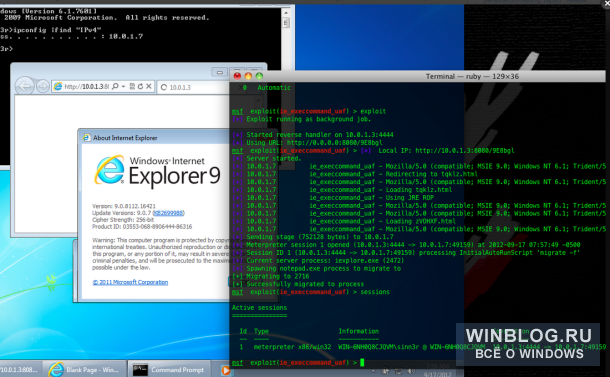Click the green cursor at final msf prompt
This screenshot has height=377, width=610.
click(362, 363)
